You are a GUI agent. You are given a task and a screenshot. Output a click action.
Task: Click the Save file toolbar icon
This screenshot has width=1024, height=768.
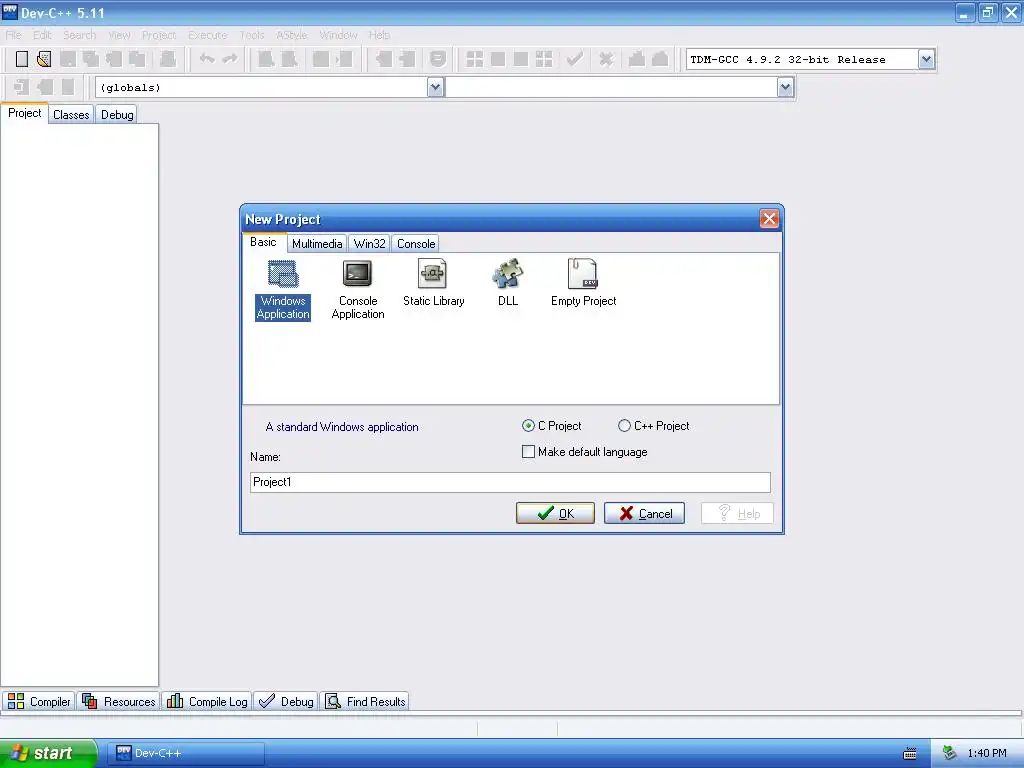tap(67, 59)
